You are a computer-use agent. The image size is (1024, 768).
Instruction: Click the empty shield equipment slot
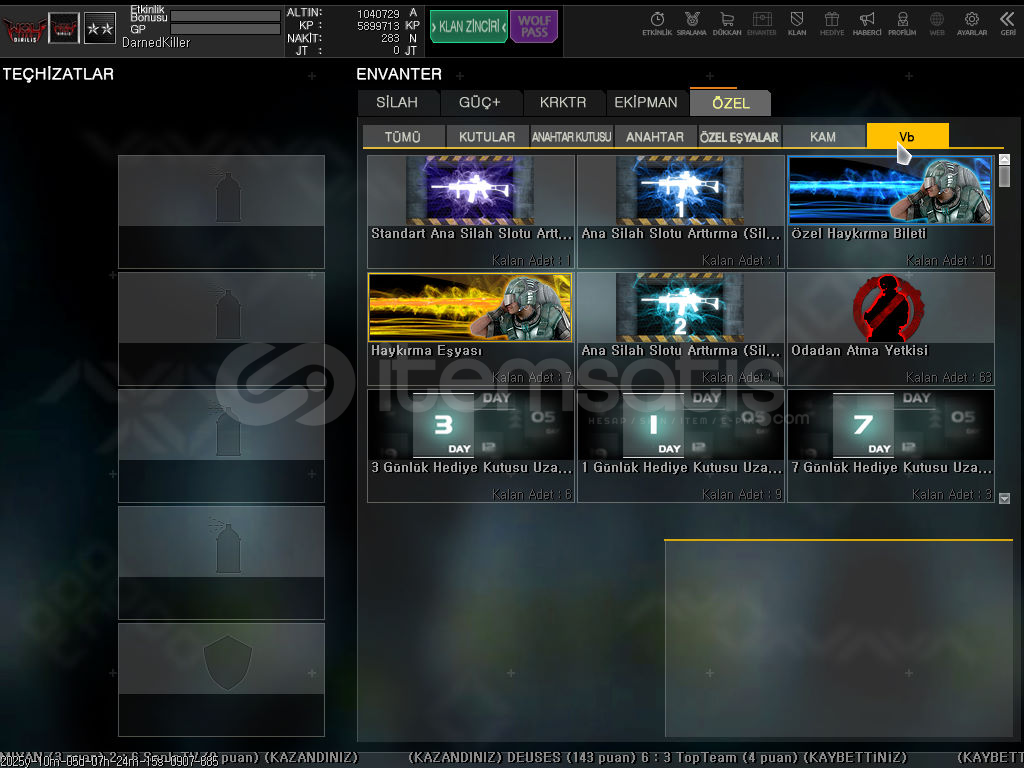[x=221, y=679]
